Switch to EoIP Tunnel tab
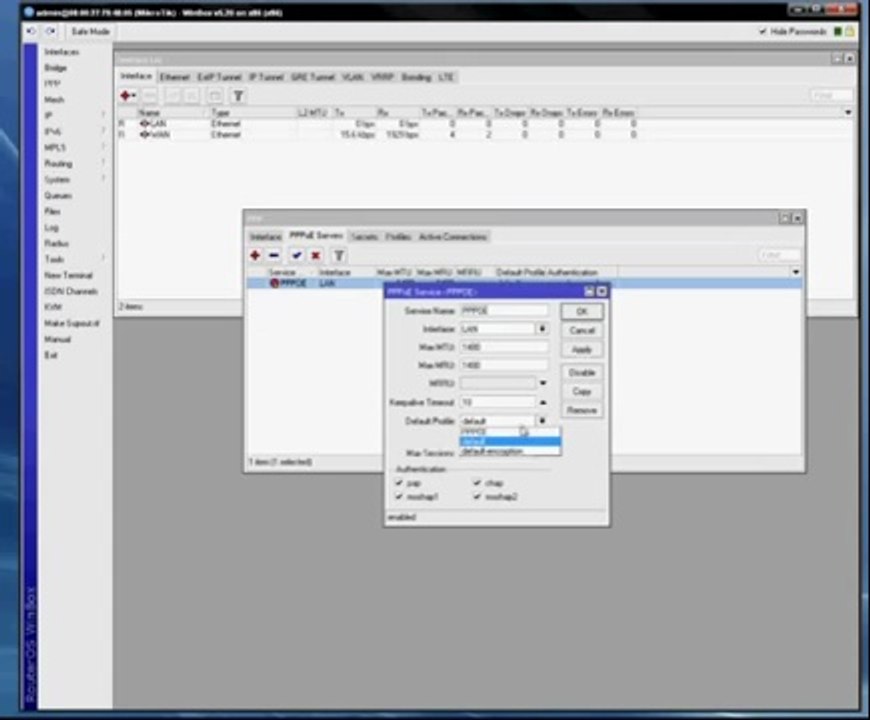Viewport: 870px width, 720px height. click(219, 77)
